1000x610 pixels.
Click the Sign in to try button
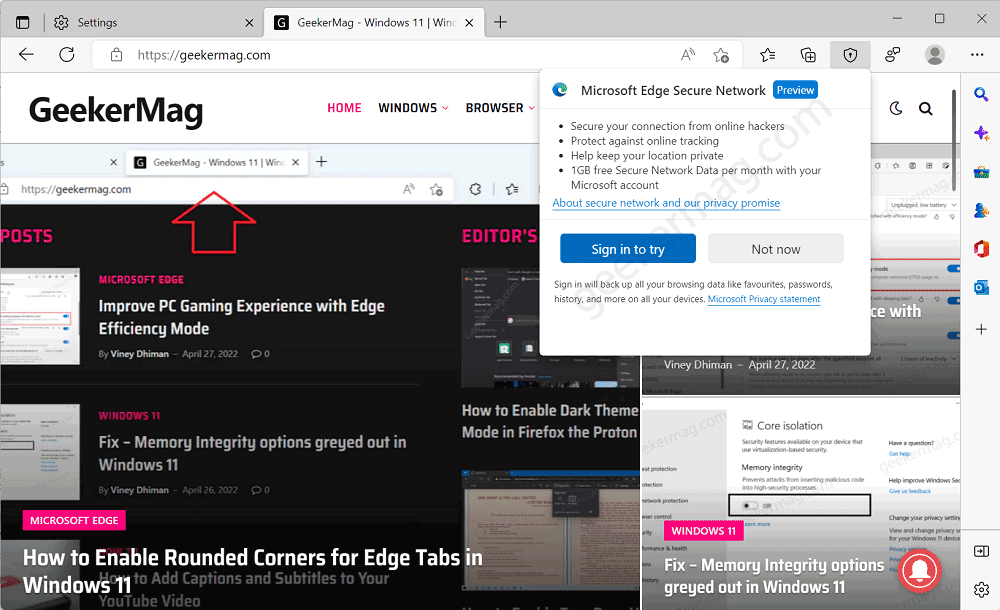(x=628, y=249)
